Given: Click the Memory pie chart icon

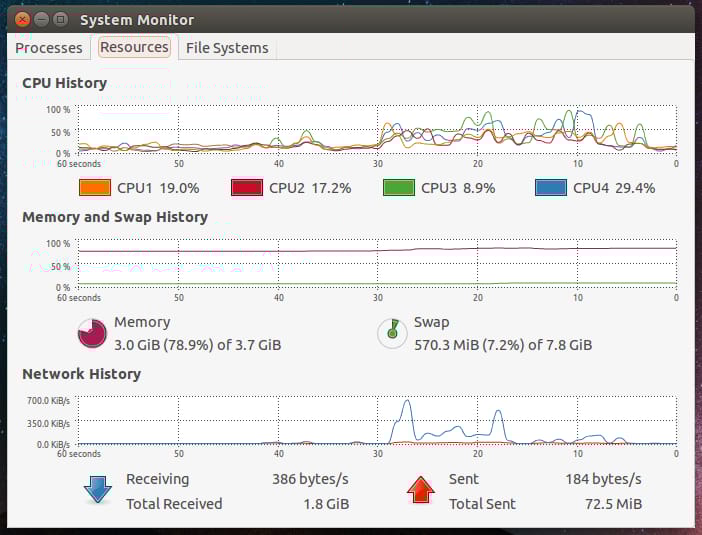Looking at the screenshot, I should point(92,333).
